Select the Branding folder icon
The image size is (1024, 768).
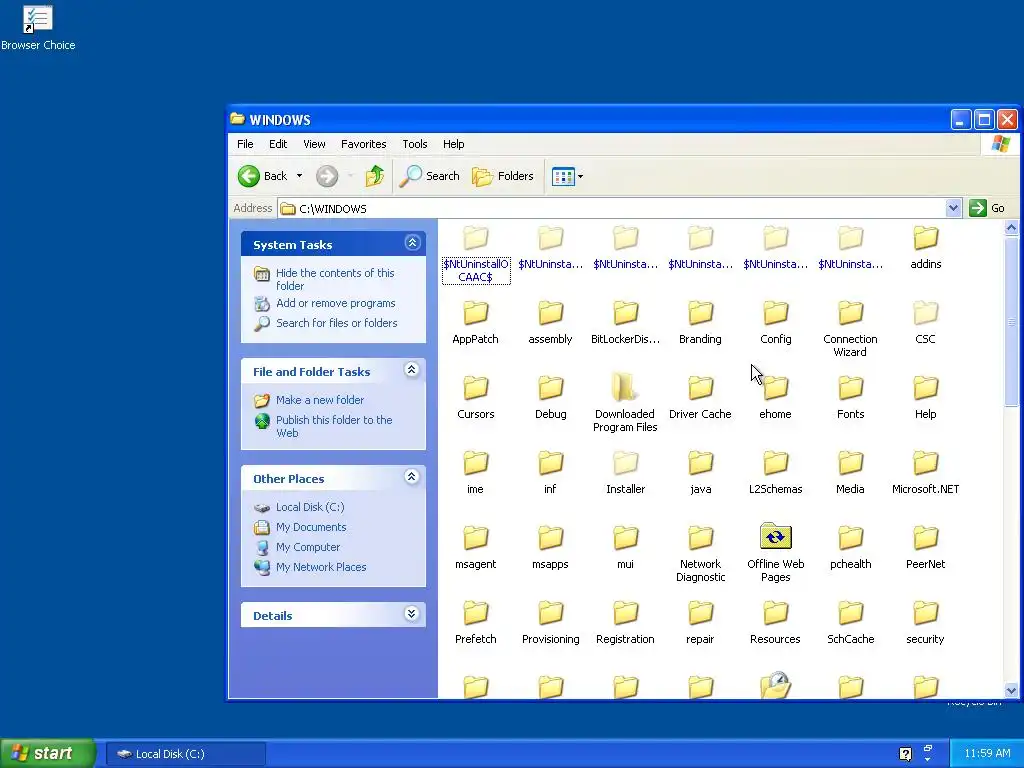pos(700,313)
